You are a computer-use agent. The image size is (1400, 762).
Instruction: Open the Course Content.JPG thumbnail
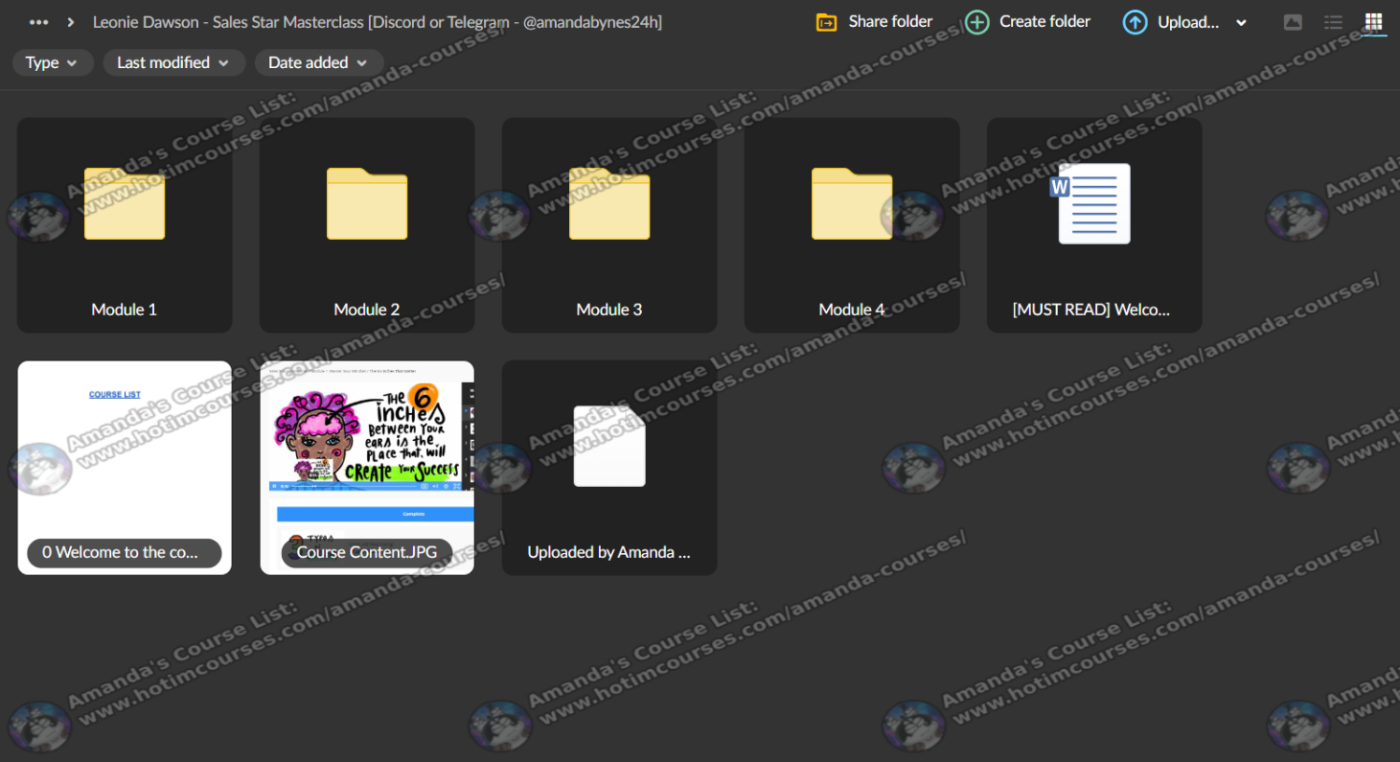click(x=367, y=467)
